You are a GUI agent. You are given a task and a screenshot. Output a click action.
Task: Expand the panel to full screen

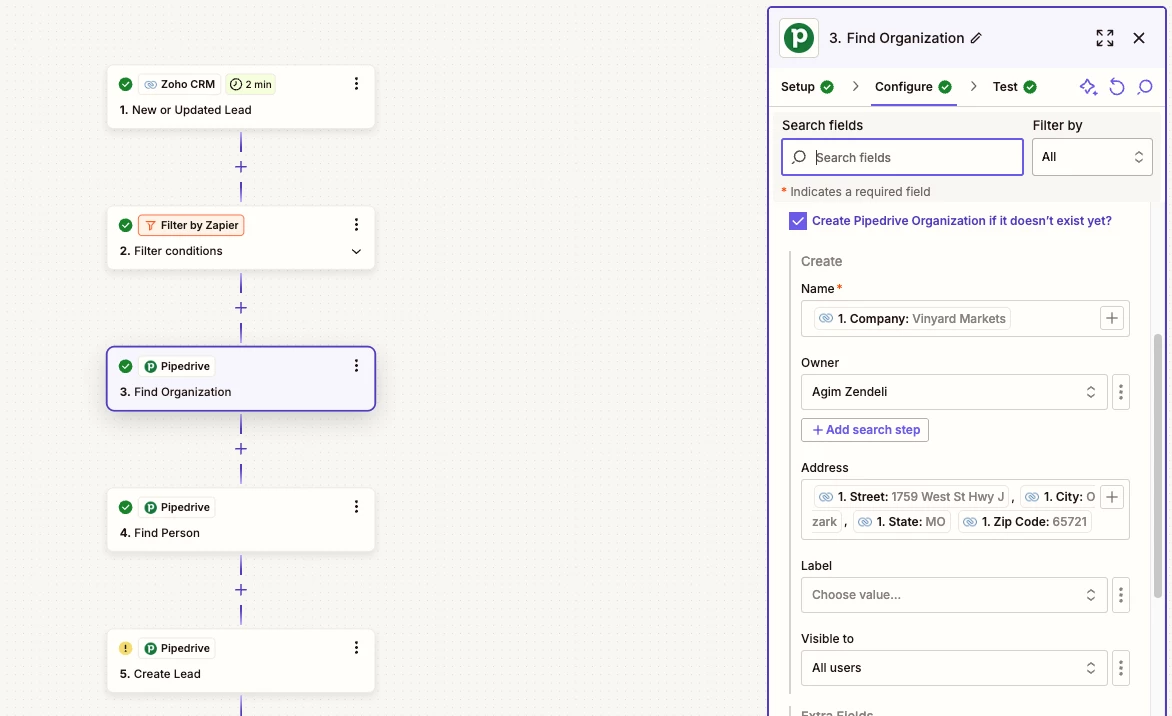pyautogui.click(x=1105, y=38)
